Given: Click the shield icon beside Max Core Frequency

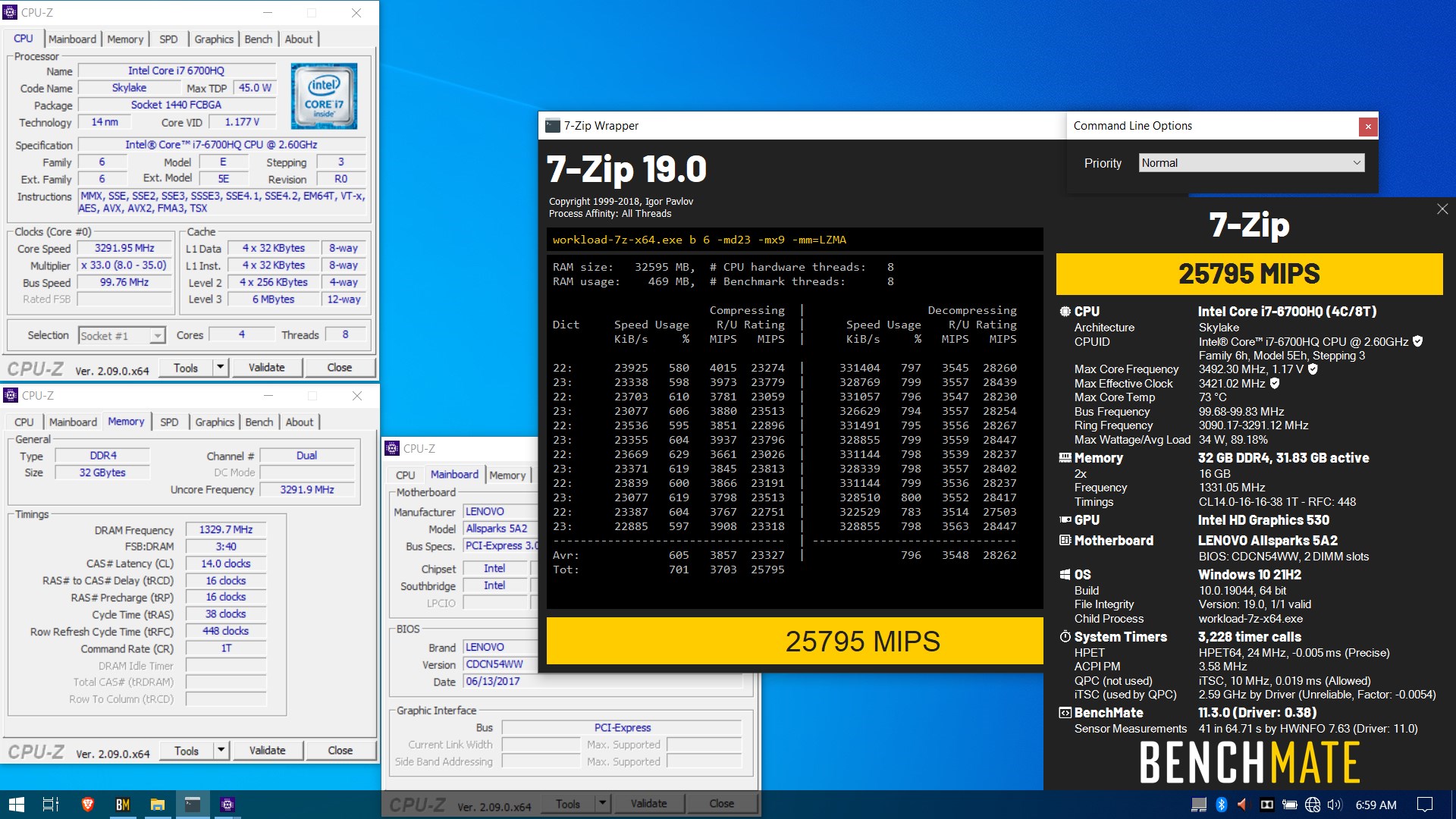Looking at the screenshot, I should pyautogui.click(x=1313, y=369).
